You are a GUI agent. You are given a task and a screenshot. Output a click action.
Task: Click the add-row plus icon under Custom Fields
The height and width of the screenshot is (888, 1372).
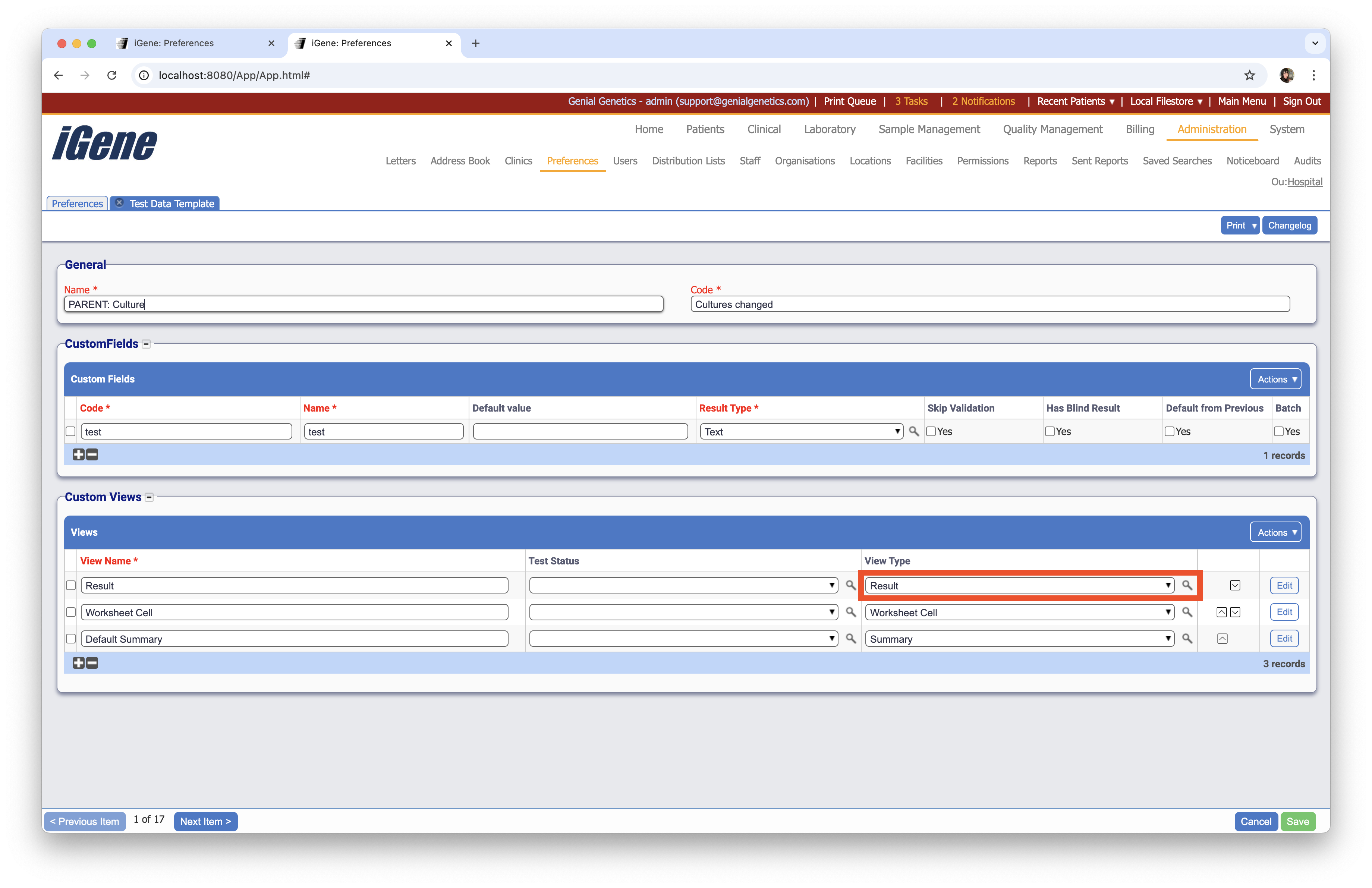coord(79,455)
